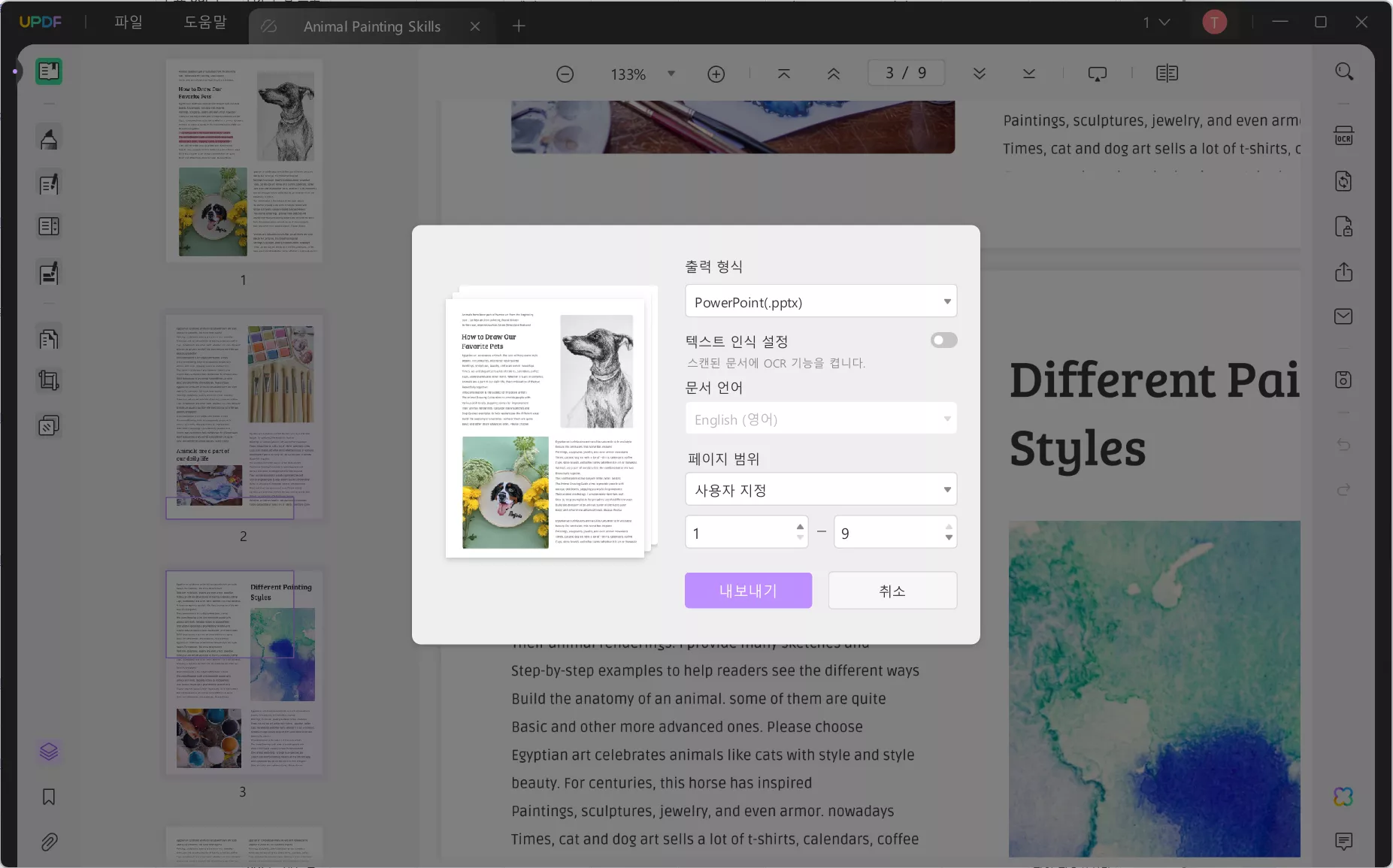Go to the last page arrow
The width and height of the screenshot is (1393, 868).
(x=1029, y=74)
